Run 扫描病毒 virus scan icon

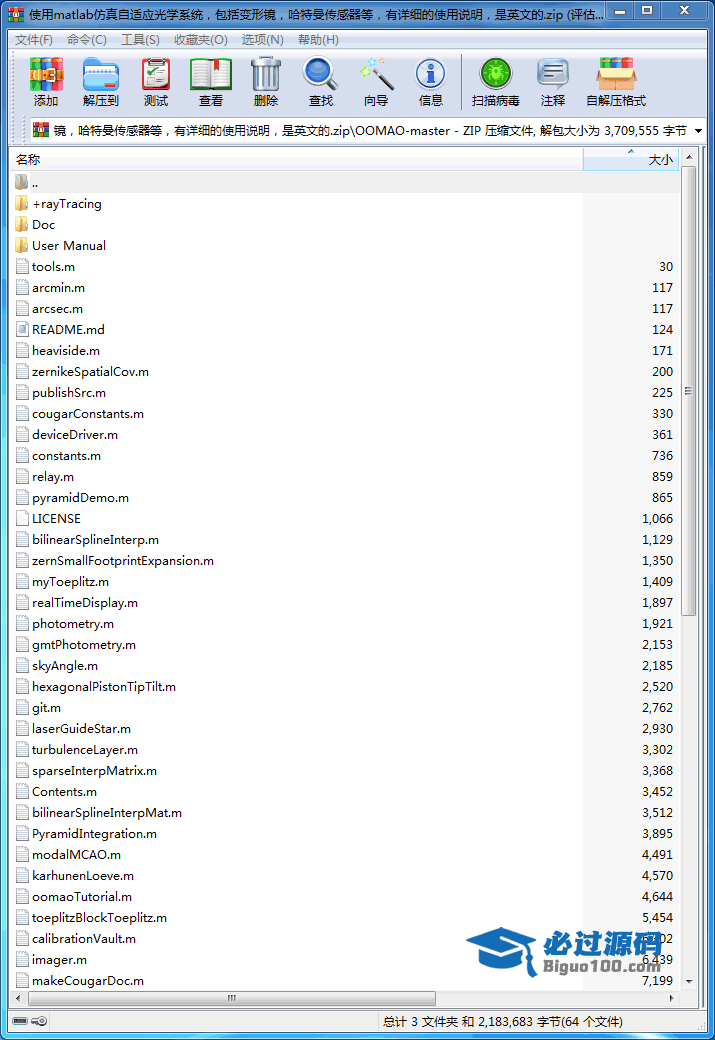tap(495, 74)
